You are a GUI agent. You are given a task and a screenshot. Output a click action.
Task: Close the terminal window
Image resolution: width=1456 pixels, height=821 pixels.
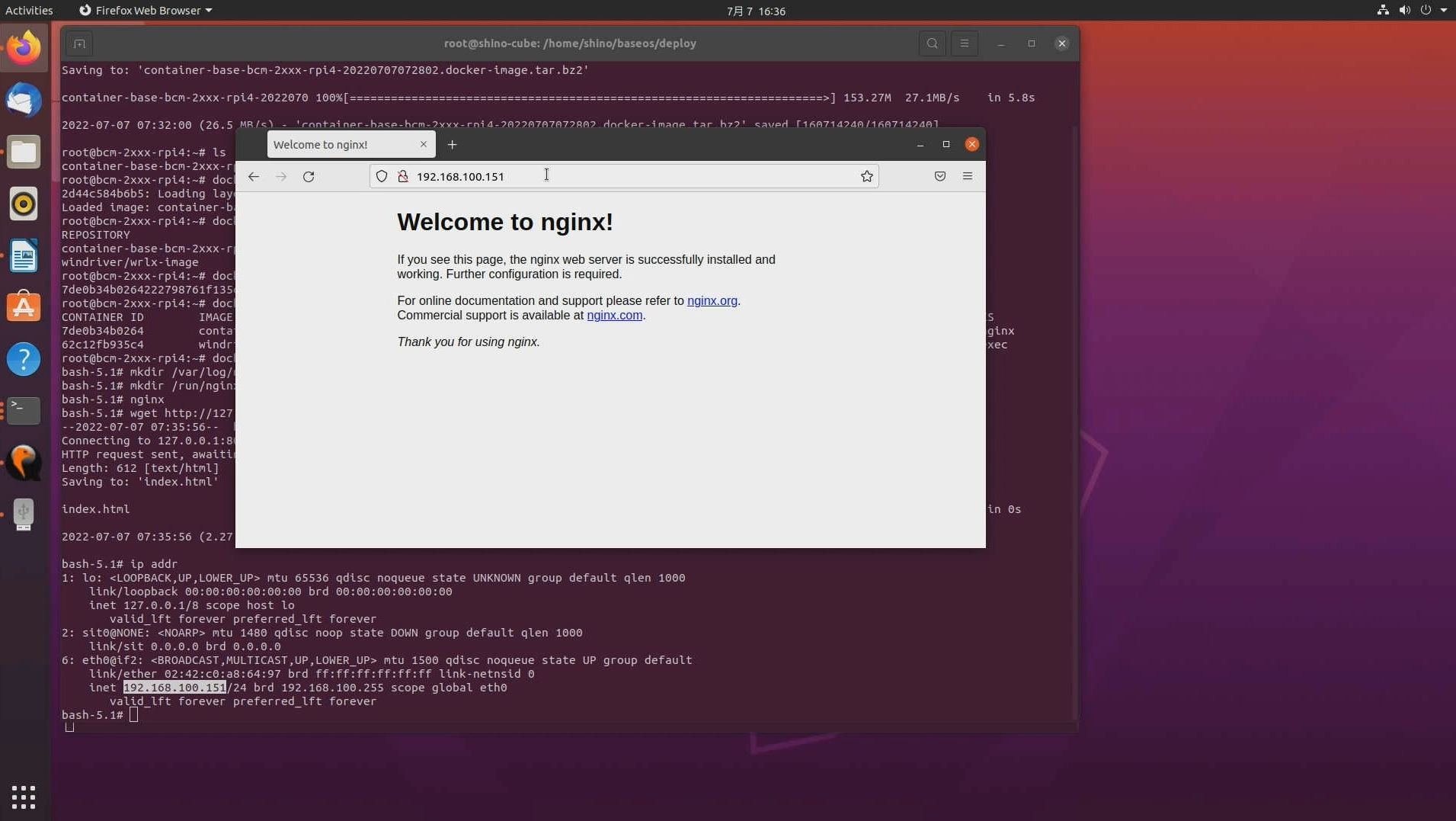(1061, 43)
